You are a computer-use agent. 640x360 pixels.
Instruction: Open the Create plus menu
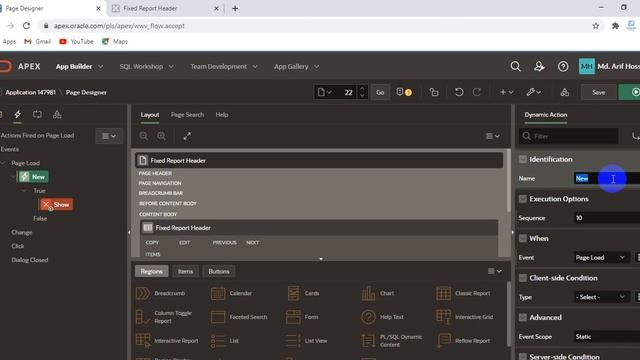click(x=507, y=92)
